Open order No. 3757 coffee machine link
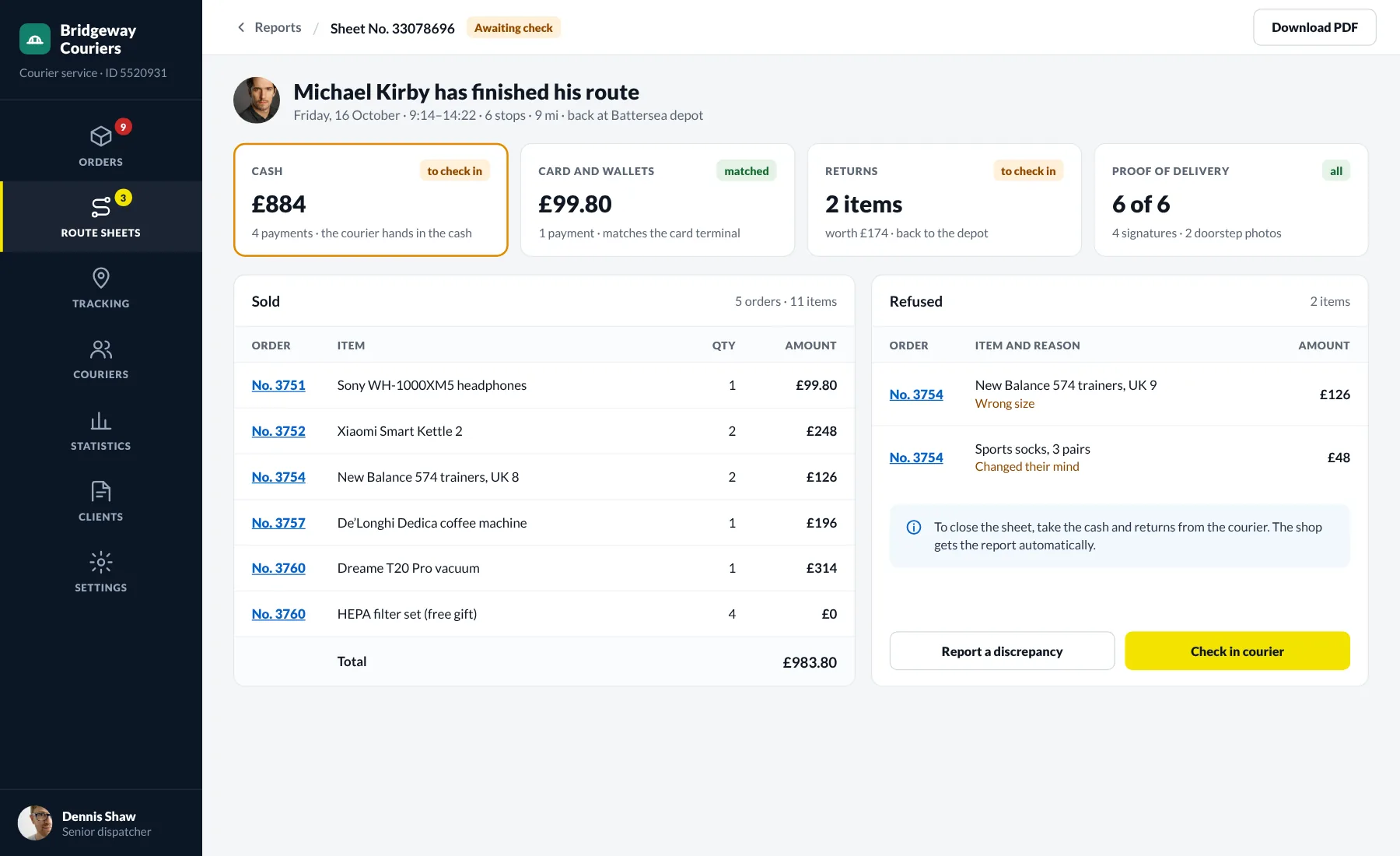Screen dimensions: 1400x856 coord(278,523)
